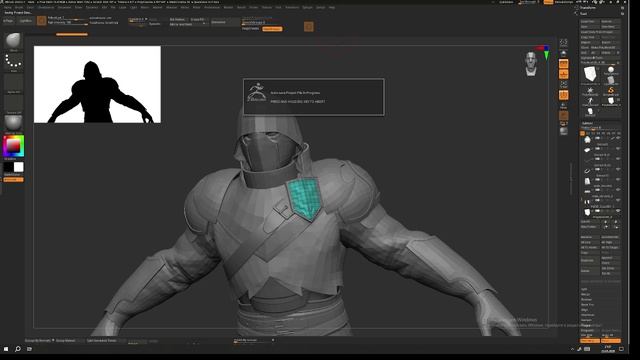This screenshot has width=640, height=360.
Task: Expand the Bevel Pro section
Action: (587, 304)
